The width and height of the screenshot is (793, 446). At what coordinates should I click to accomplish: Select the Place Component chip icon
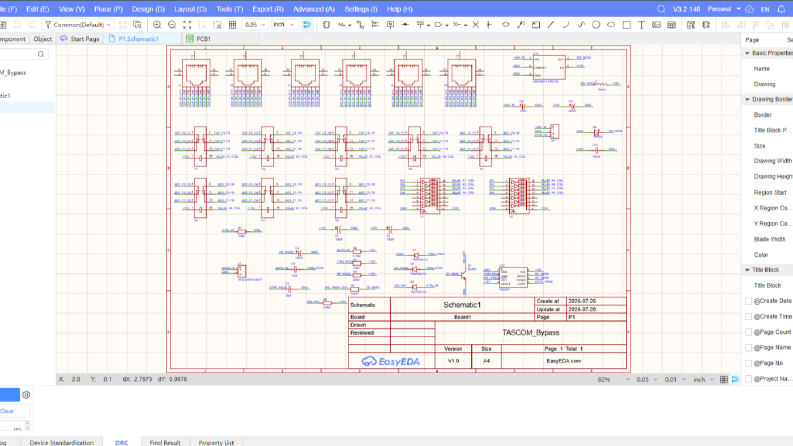click(x=326, y=25)
